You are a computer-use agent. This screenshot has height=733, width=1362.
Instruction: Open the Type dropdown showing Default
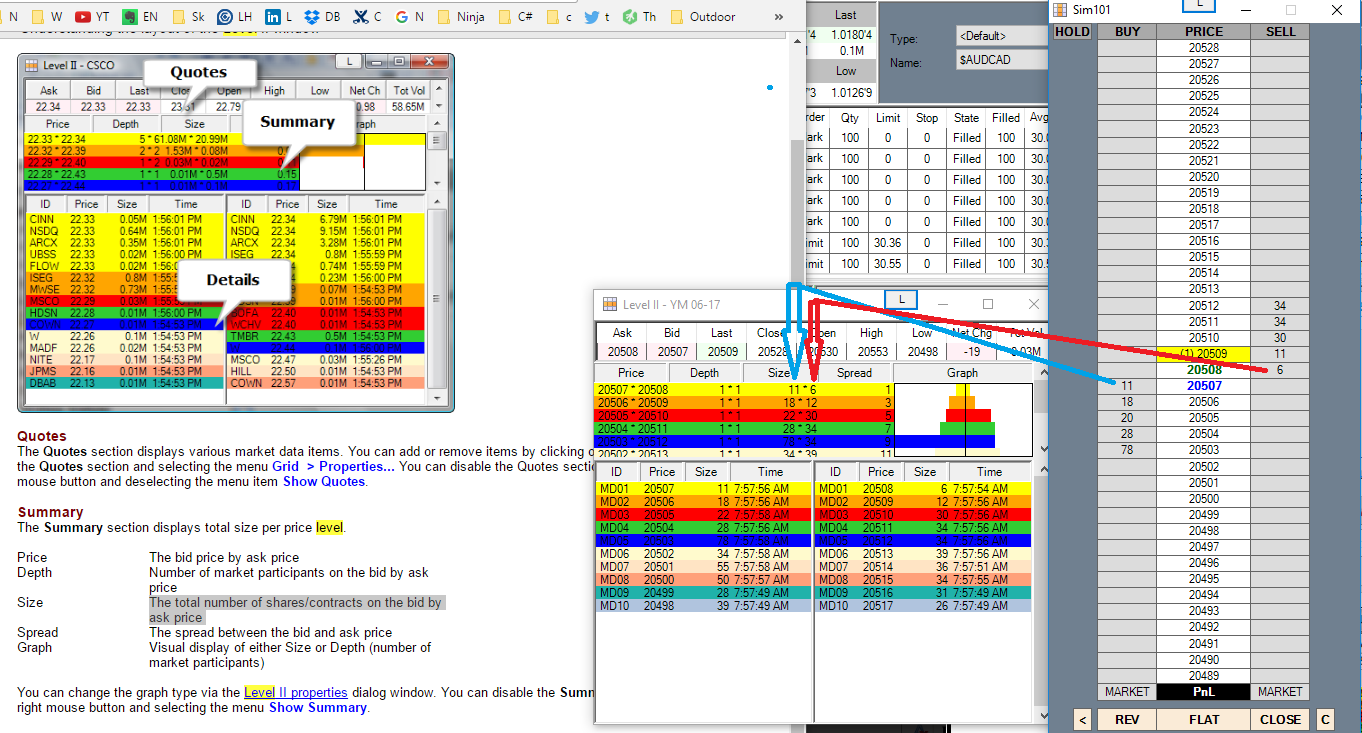(x=1000, y=37)
